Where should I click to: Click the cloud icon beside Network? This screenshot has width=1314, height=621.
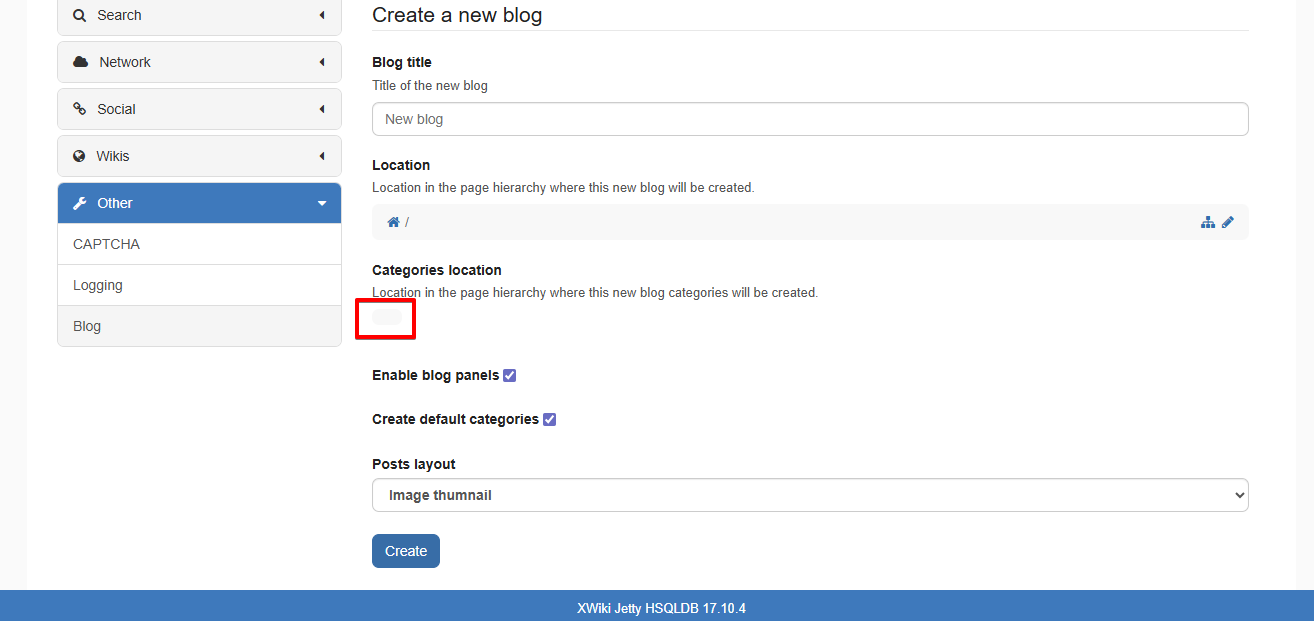[x=81, y=62]
